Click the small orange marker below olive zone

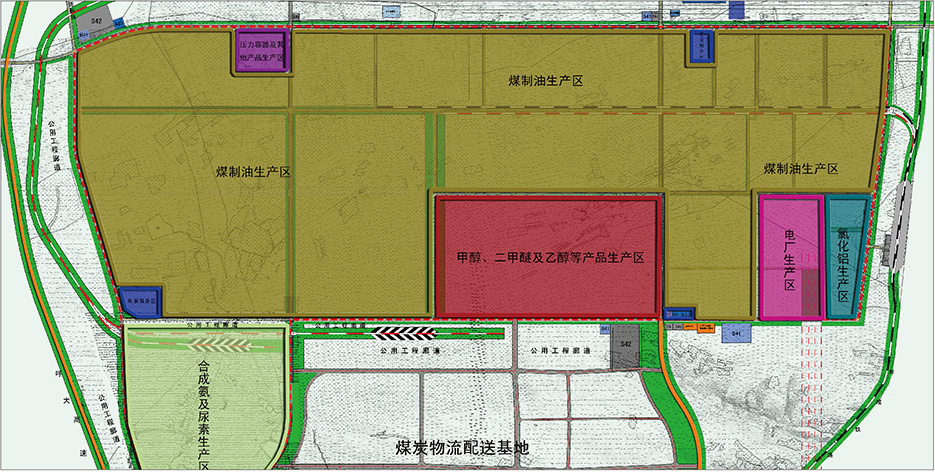[x=706, y=326]
